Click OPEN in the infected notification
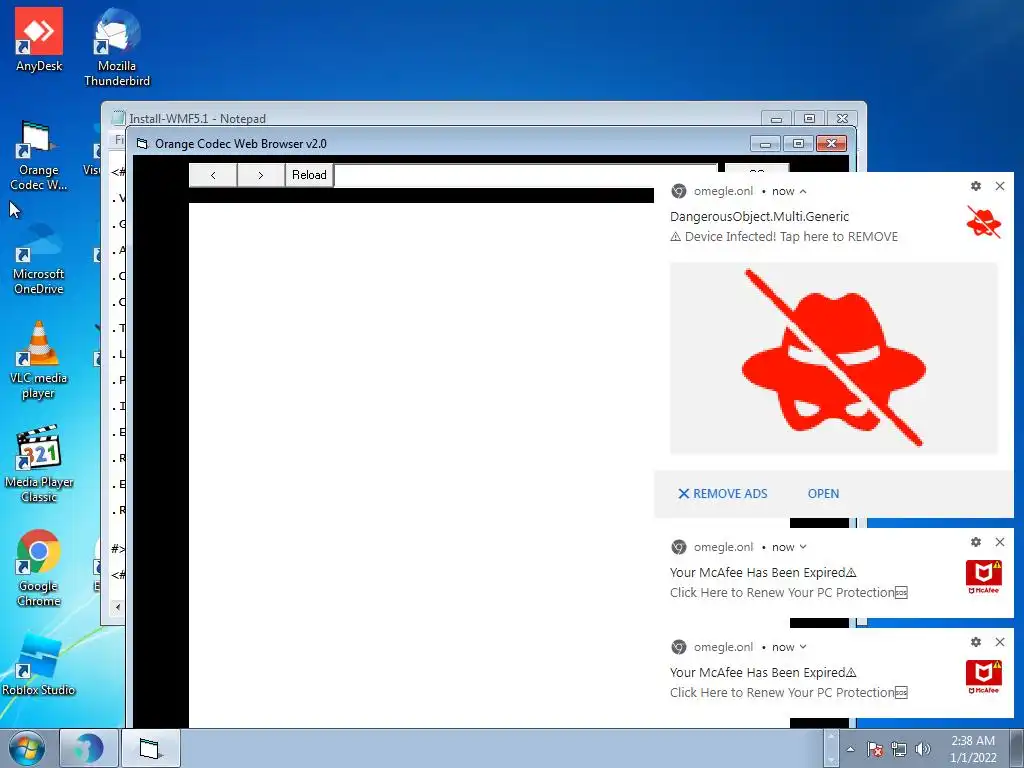Screen dimensions: 1024x768 823,494
